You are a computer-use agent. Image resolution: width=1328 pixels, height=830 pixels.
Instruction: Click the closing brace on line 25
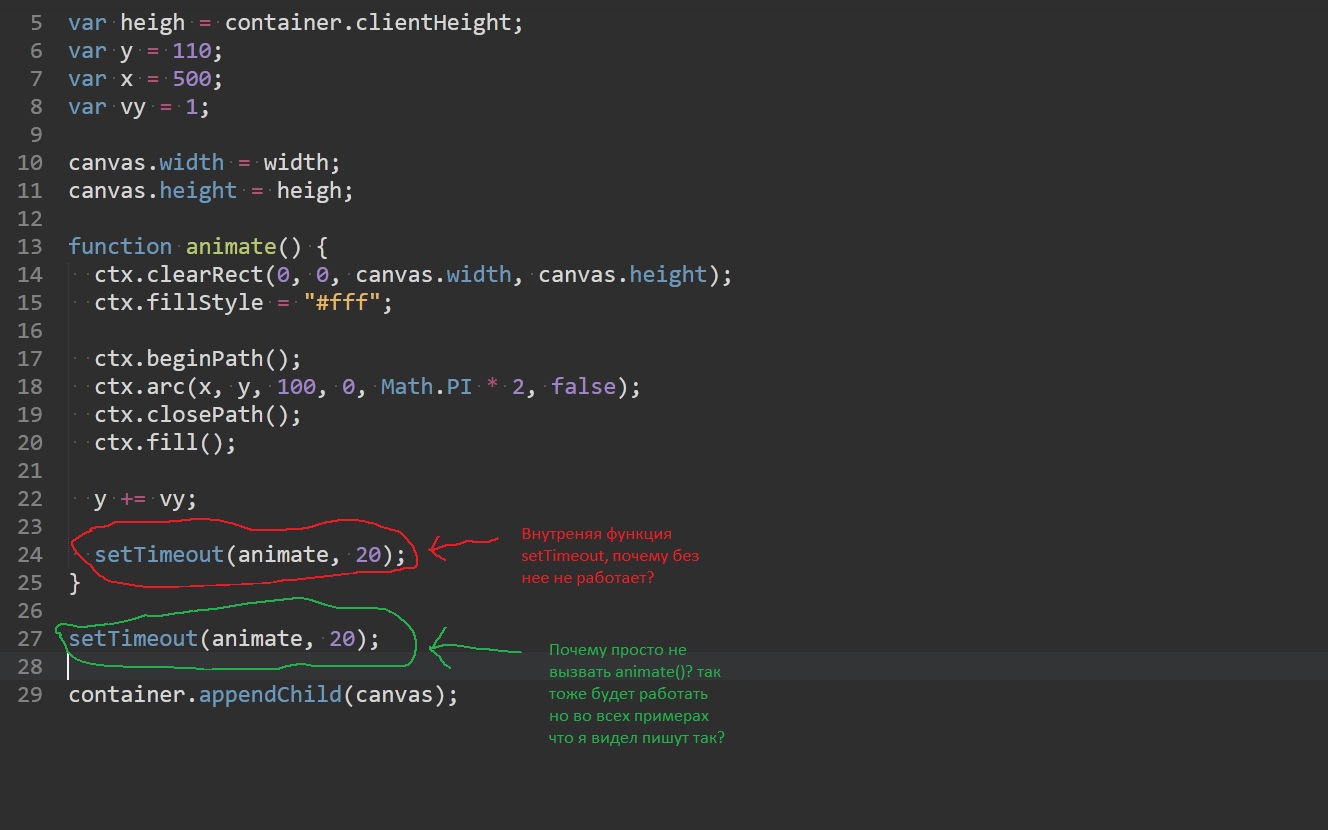coord(74,583)
